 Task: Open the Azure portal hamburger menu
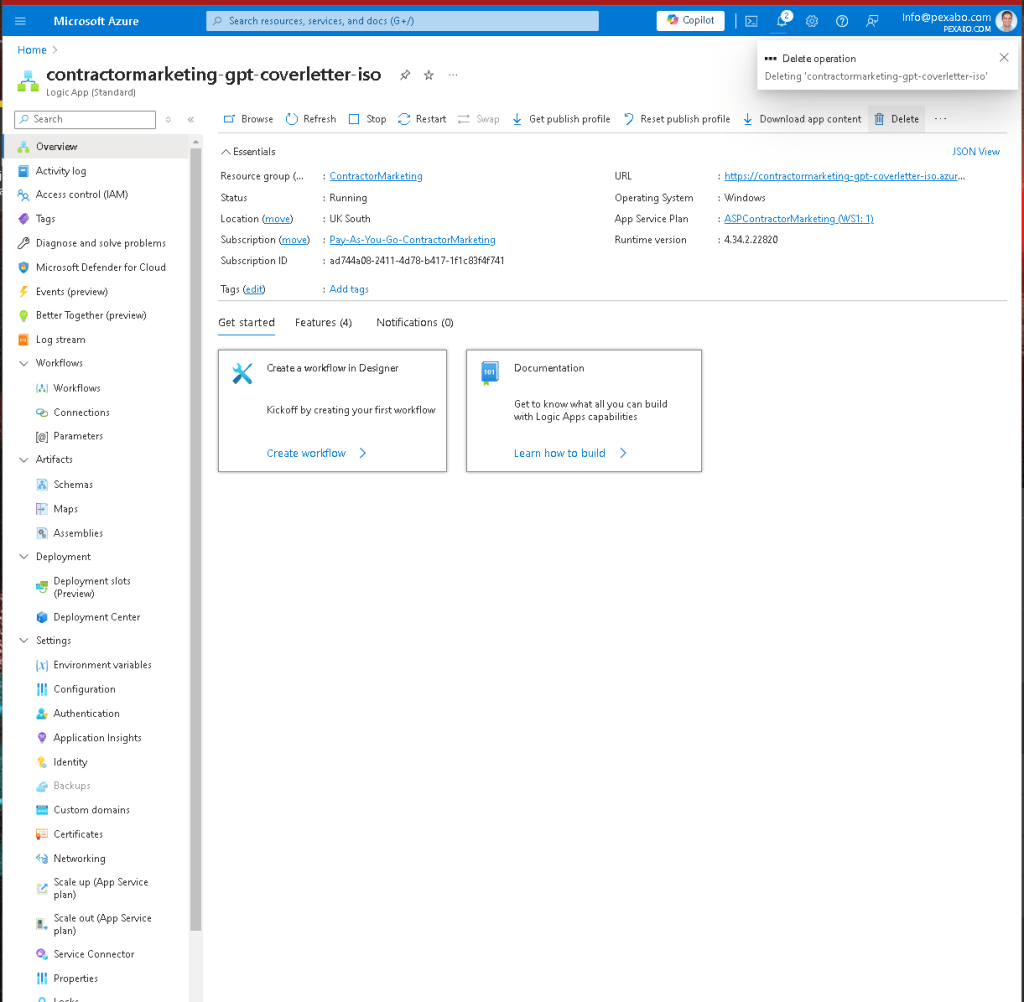(20, 21)
